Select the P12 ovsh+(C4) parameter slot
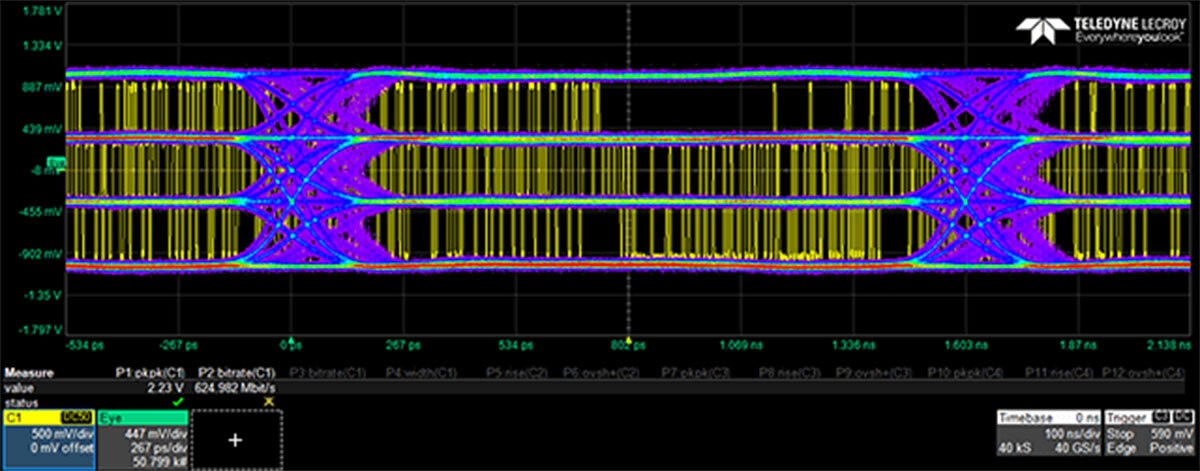Screen dimensions: 1200x471 1149,372
